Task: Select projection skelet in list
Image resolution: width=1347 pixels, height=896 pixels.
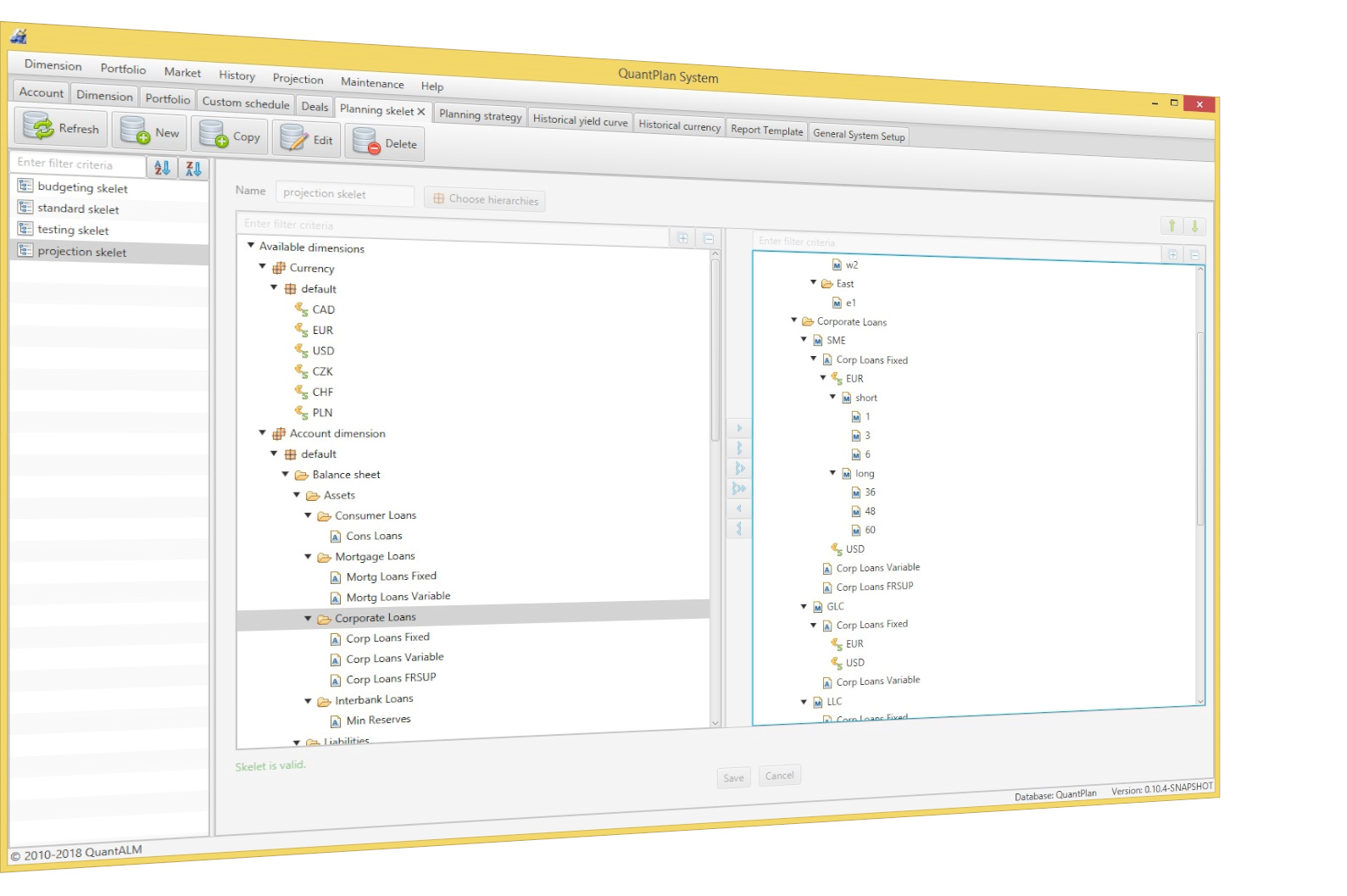Action: 109,252
